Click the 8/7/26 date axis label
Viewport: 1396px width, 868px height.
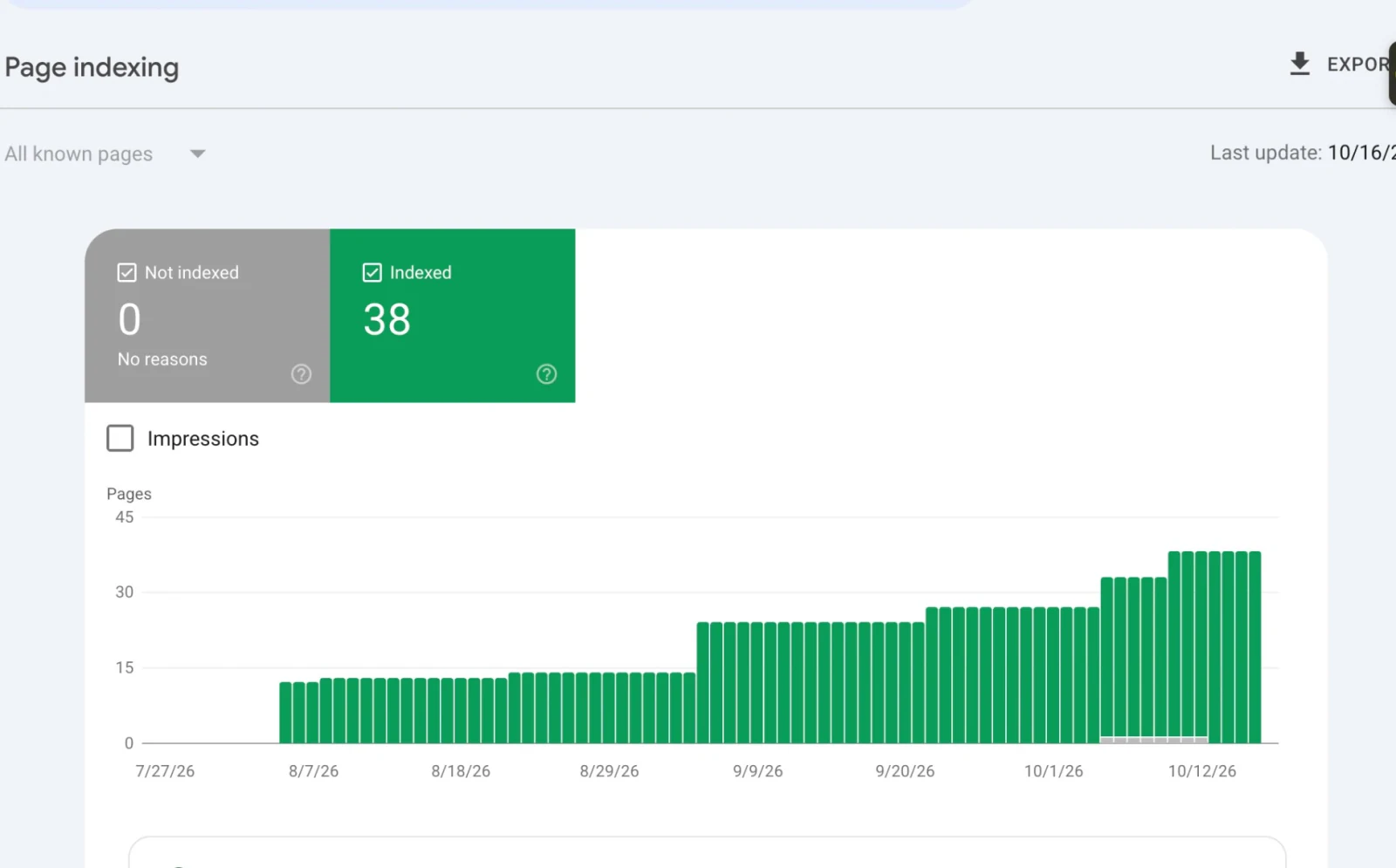[x=313, y=771]
